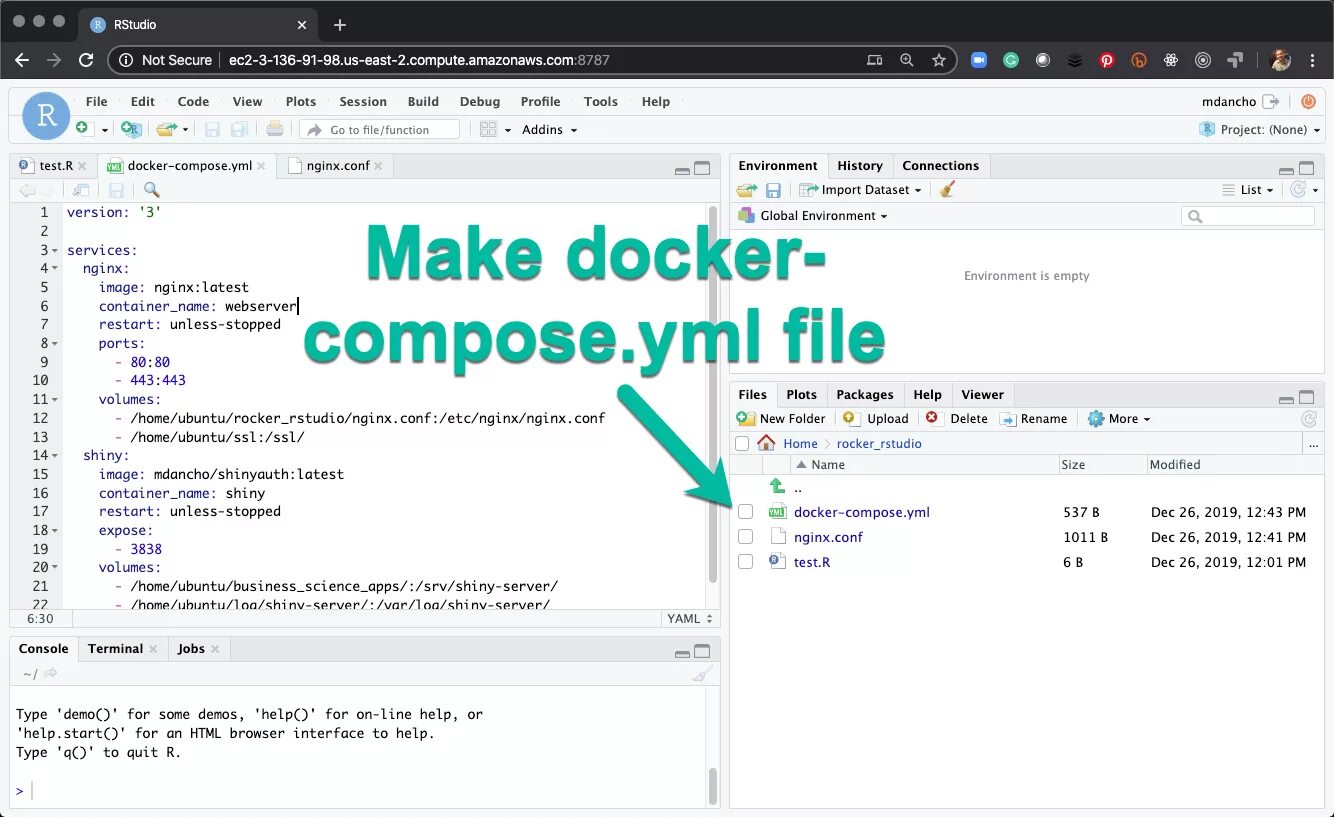The height and width of the screenshot is (817, 1334).
Task: Collapse the shiny fold on line 14
Action: pyautogui.click(x=55, y=456)
